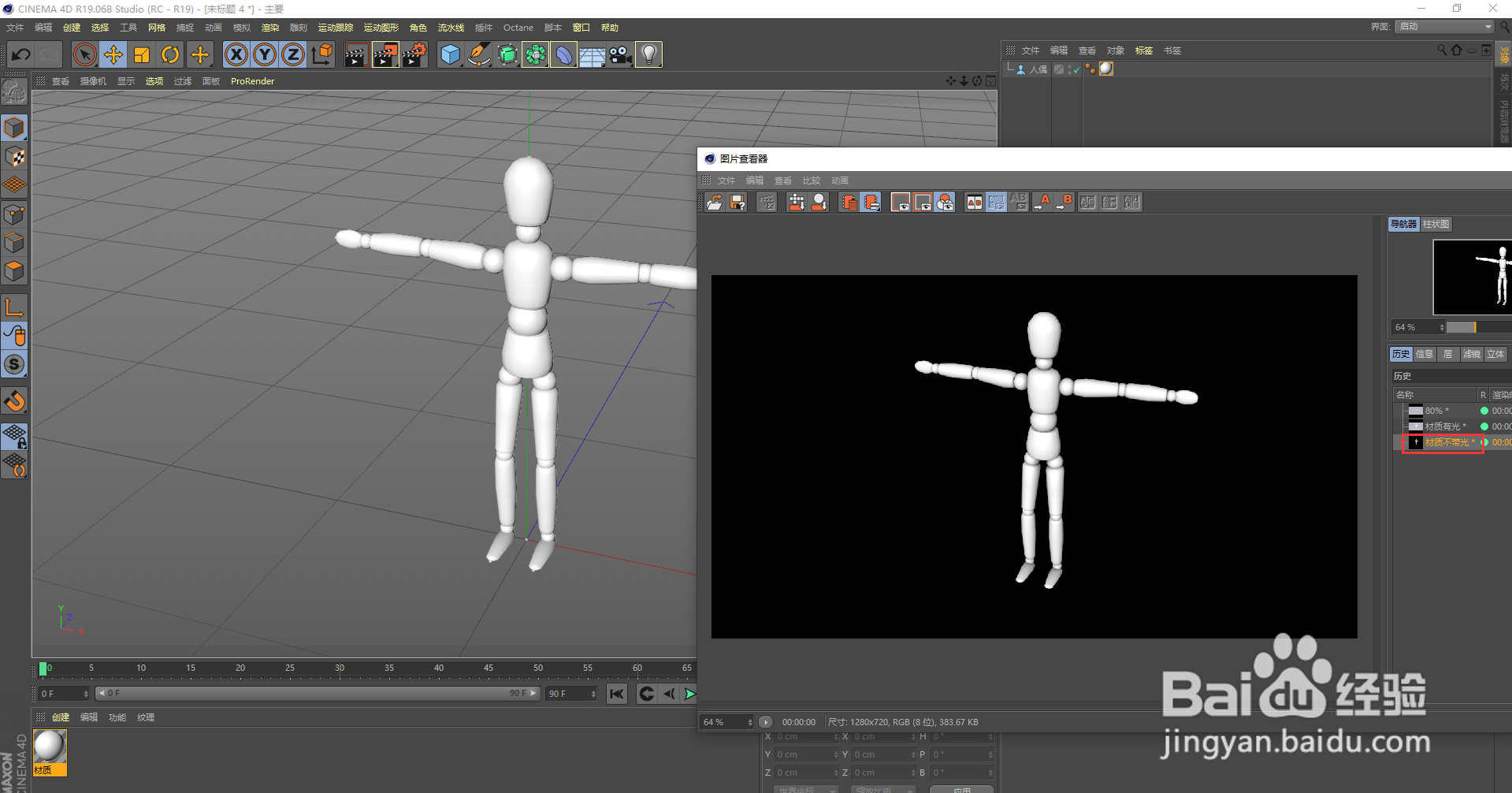Open the 帮助 menu
Viewport: 1512px width, 793px height.
610,28
